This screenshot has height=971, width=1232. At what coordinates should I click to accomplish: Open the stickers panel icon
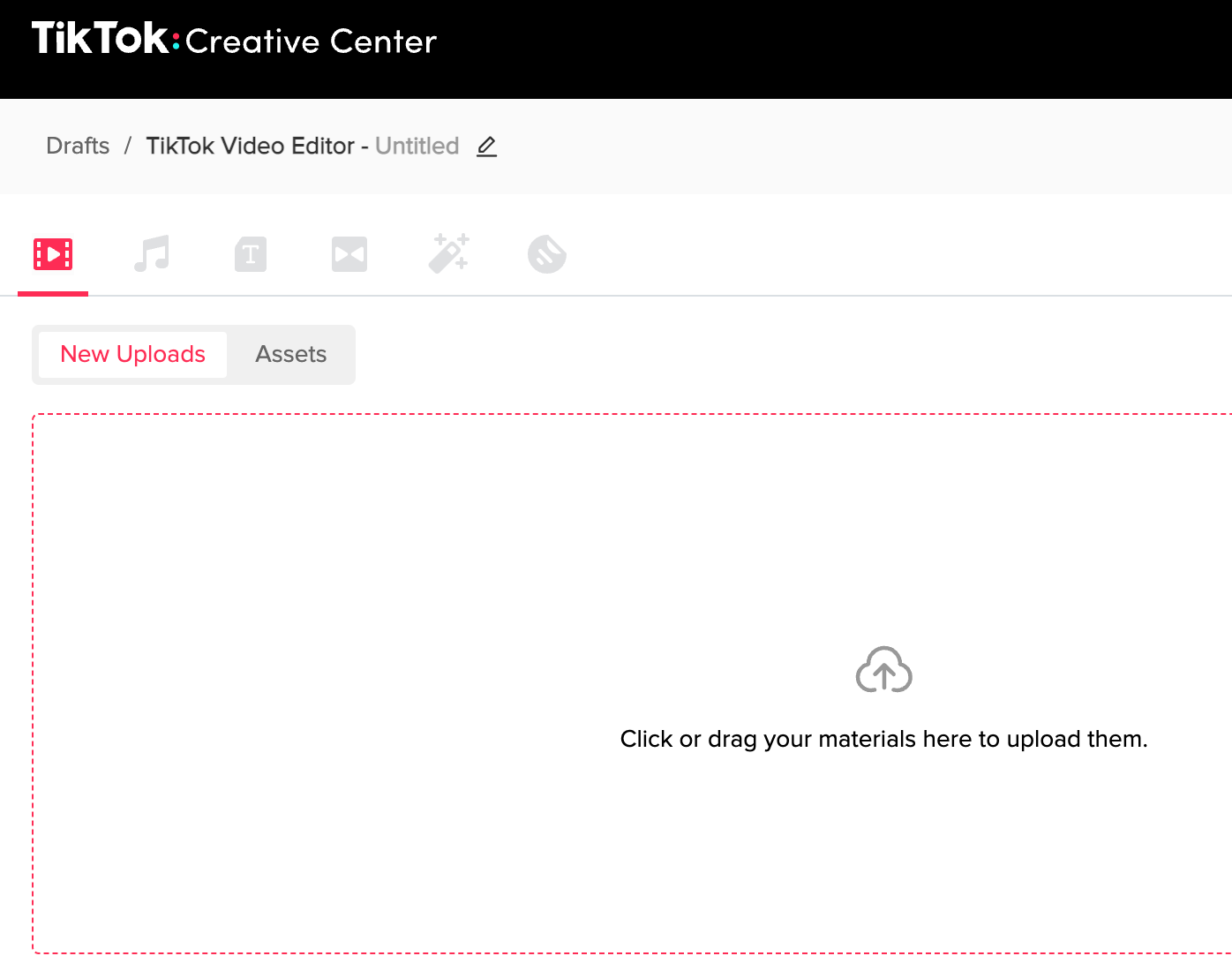click(x=547, y=254)
